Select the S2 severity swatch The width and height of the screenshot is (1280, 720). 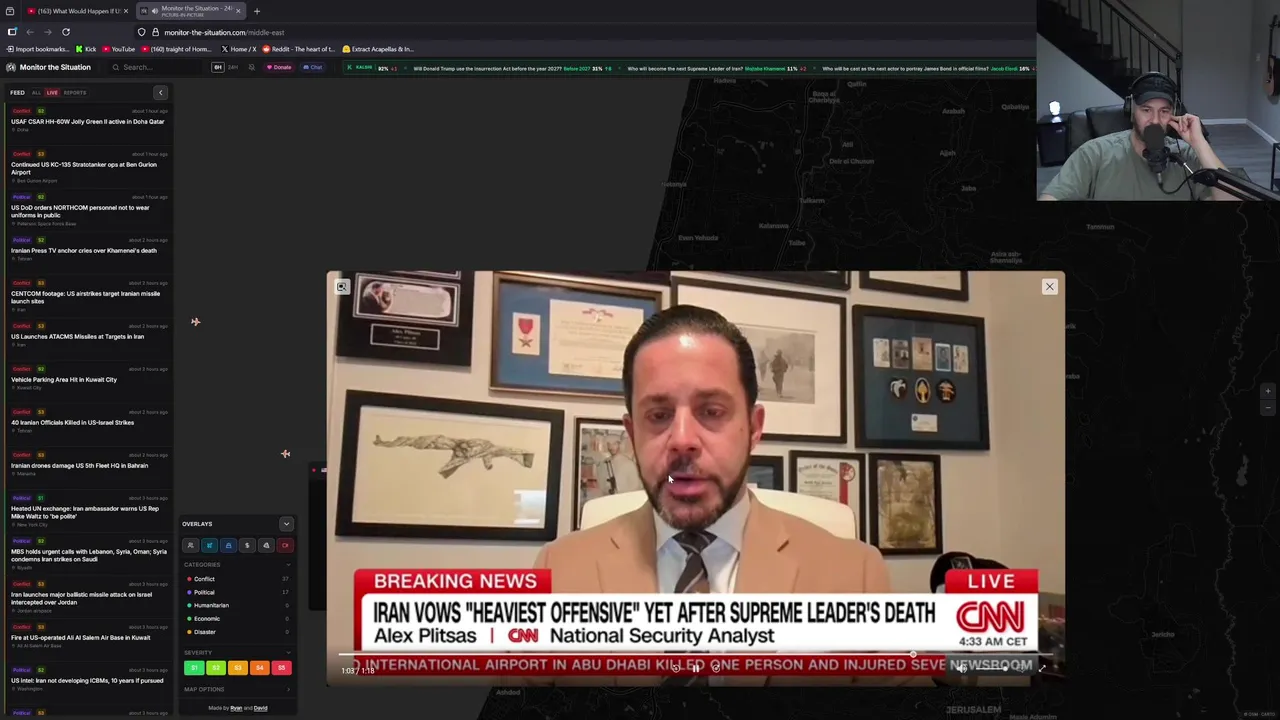coord(216,668)
